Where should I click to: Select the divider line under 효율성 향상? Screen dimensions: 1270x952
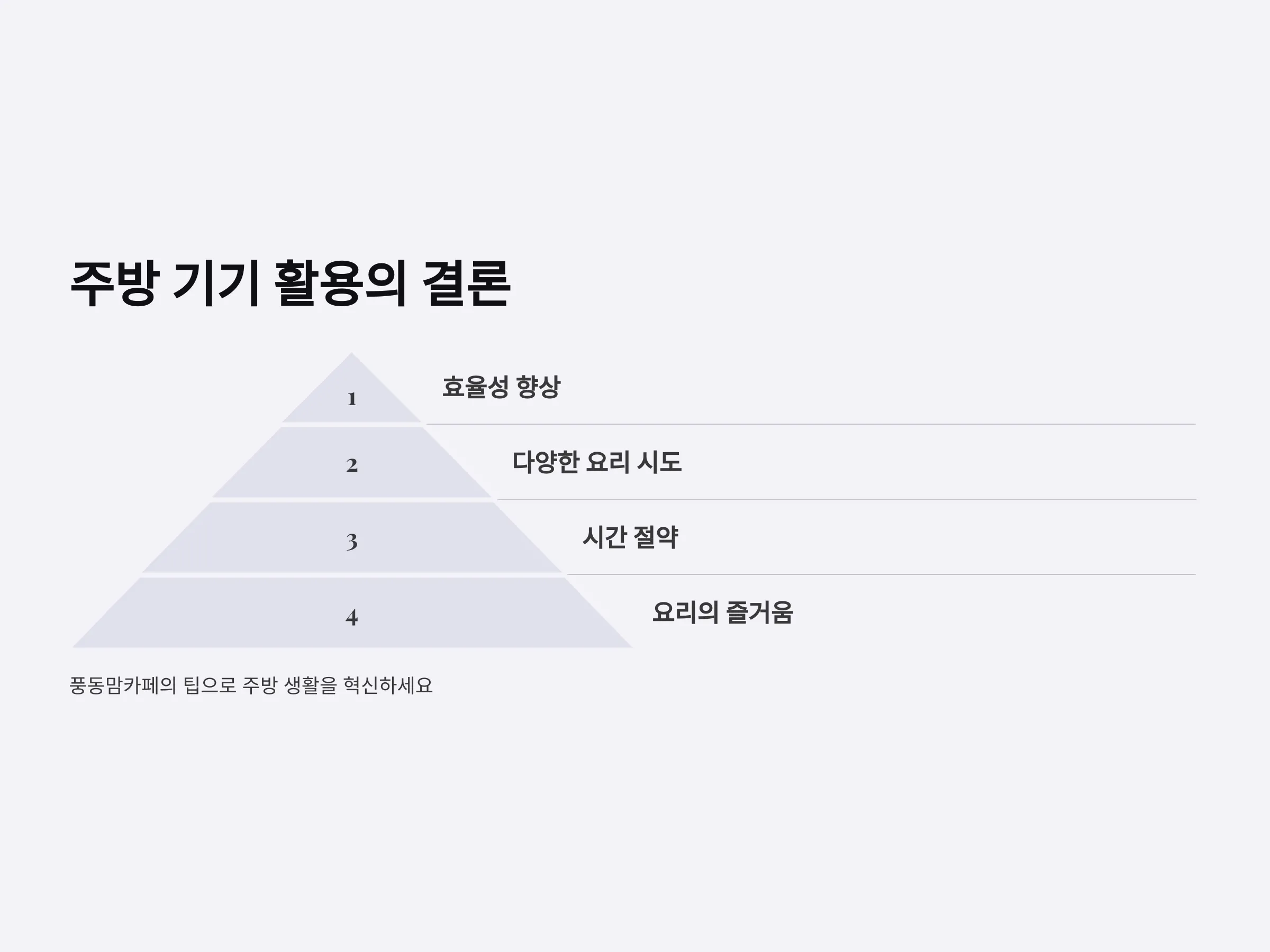coord(811,424)
